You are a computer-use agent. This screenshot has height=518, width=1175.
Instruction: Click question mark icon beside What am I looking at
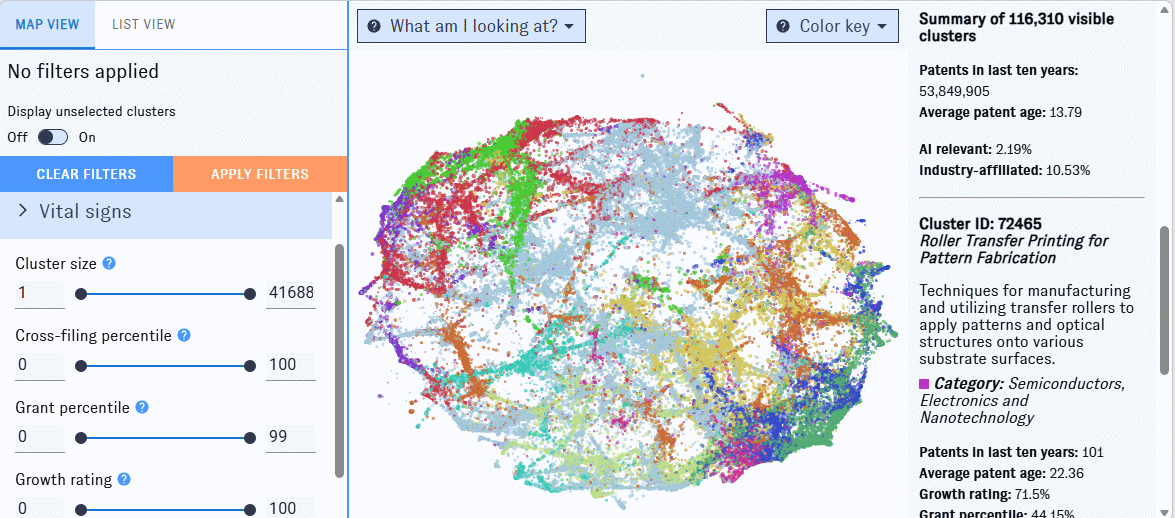(374, 26)
